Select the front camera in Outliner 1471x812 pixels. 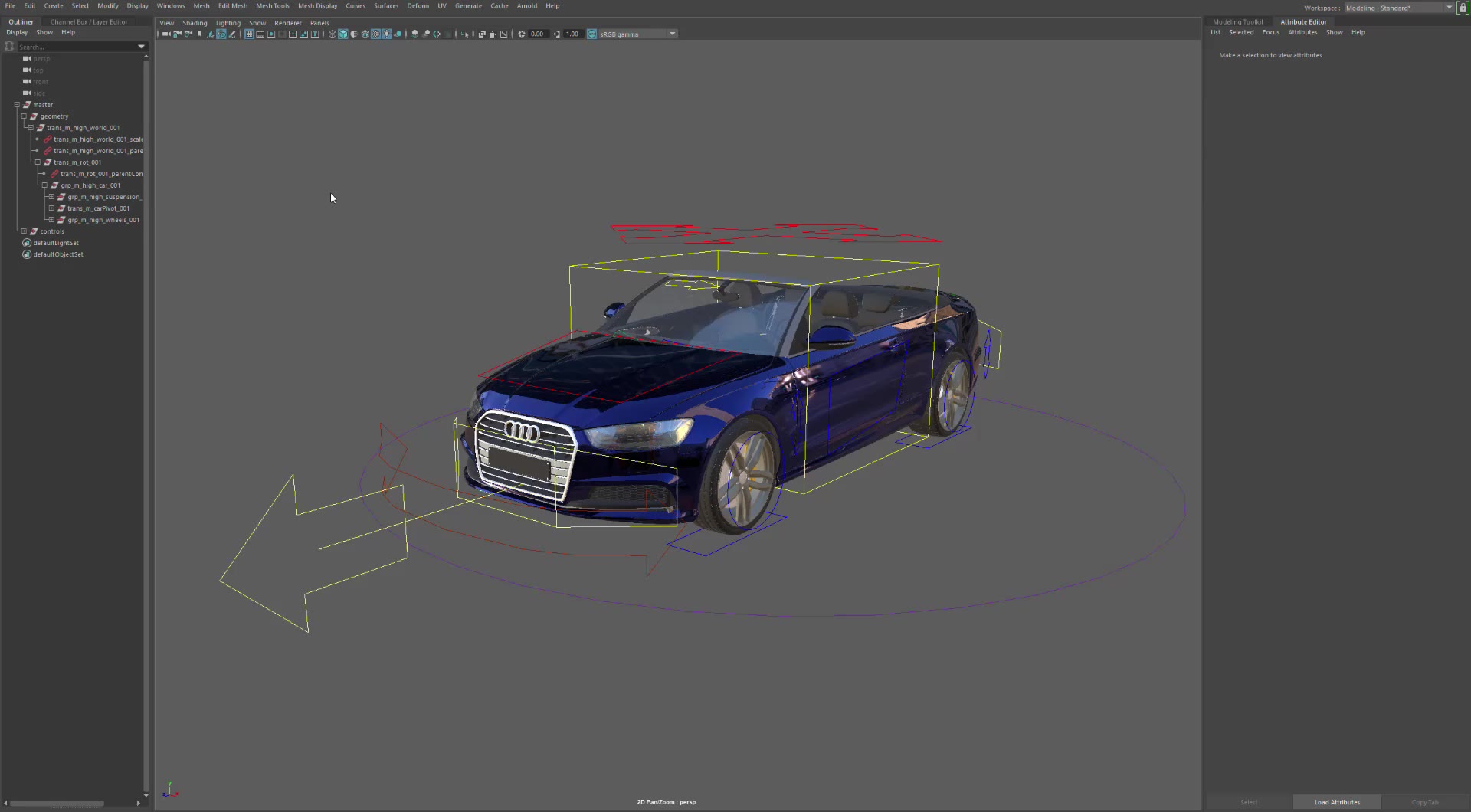tap(40, 82)
